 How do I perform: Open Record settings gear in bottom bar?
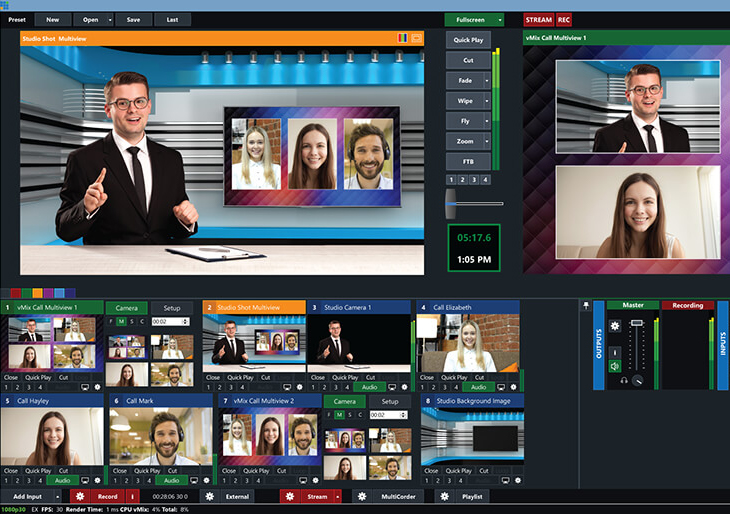pyautogui.click(x=80, y=496)
